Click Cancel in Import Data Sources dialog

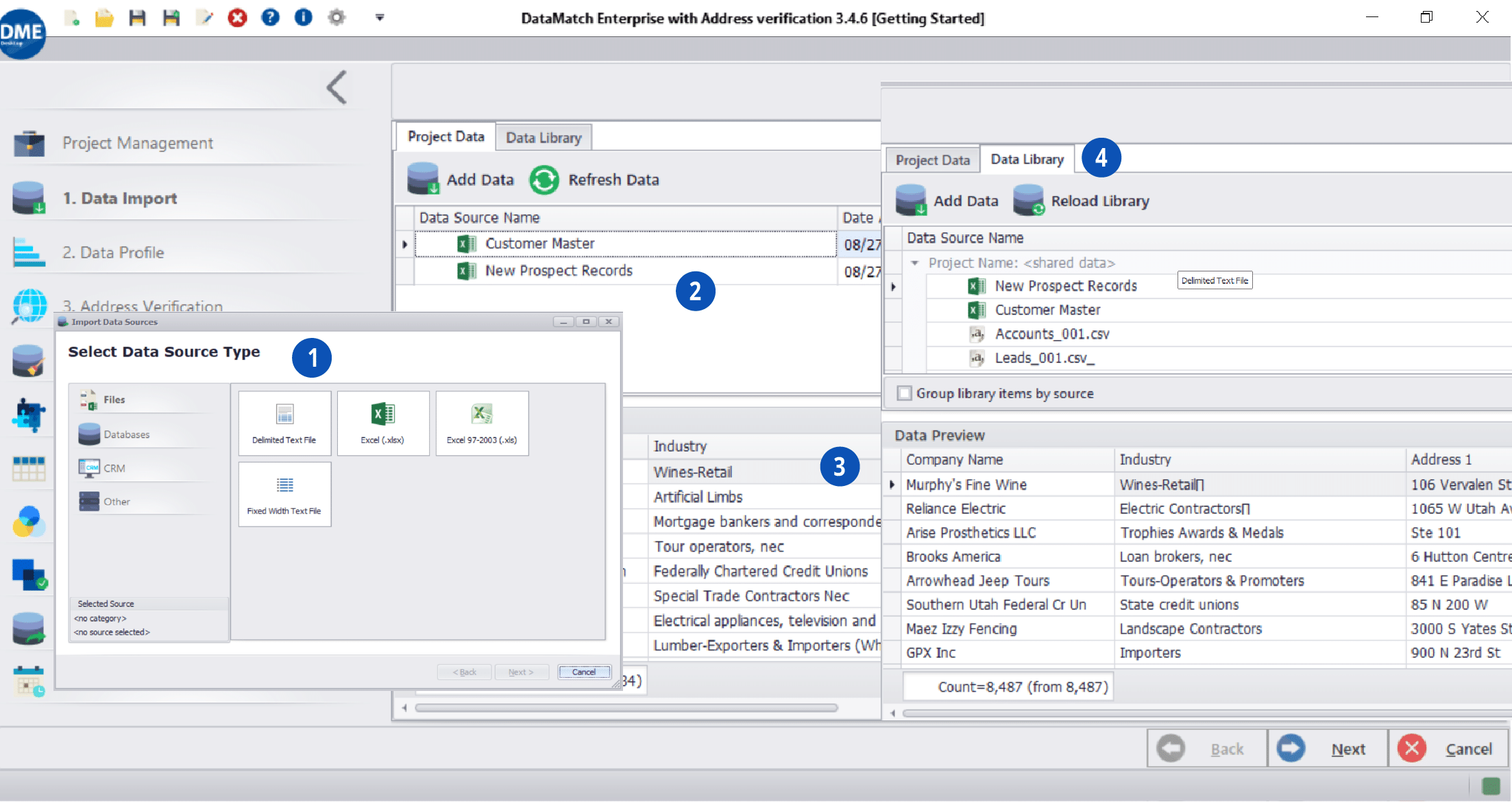tap(584, 672)
